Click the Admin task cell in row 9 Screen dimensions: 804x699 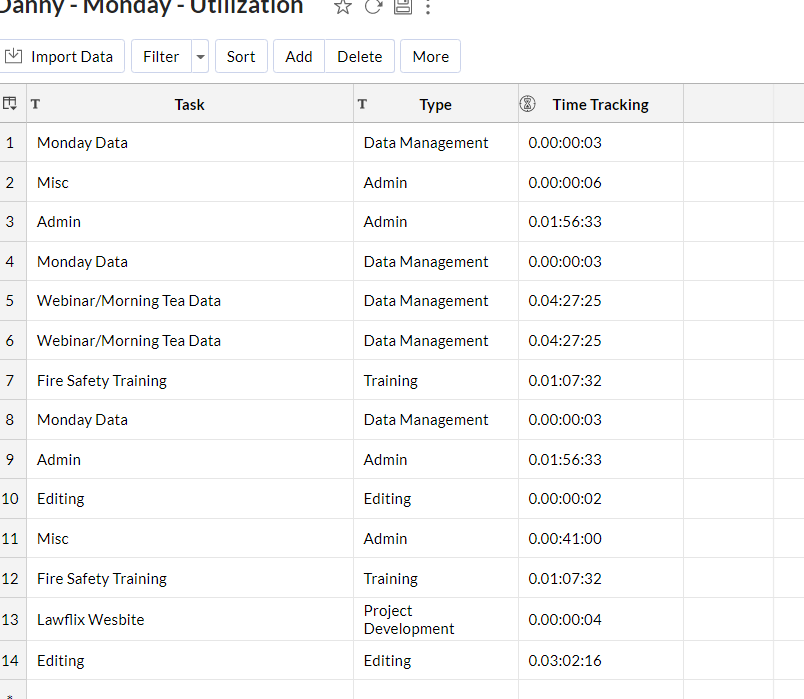pyautogui.click(x=190, y=460)
